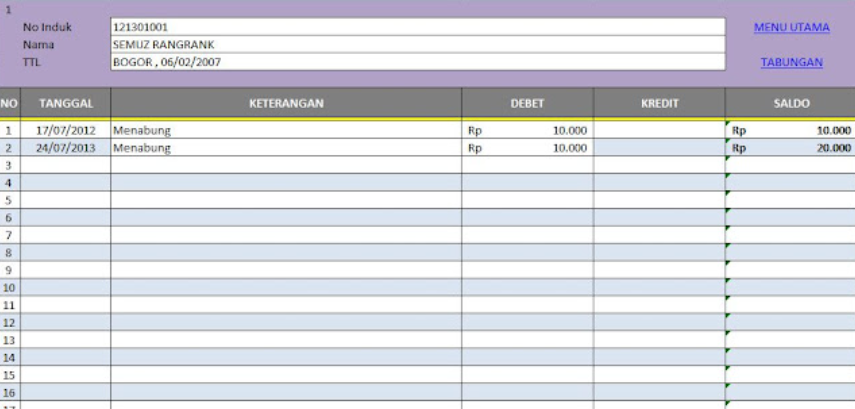Open the MENU UTAMA link
855x409 pixels.
791,28
